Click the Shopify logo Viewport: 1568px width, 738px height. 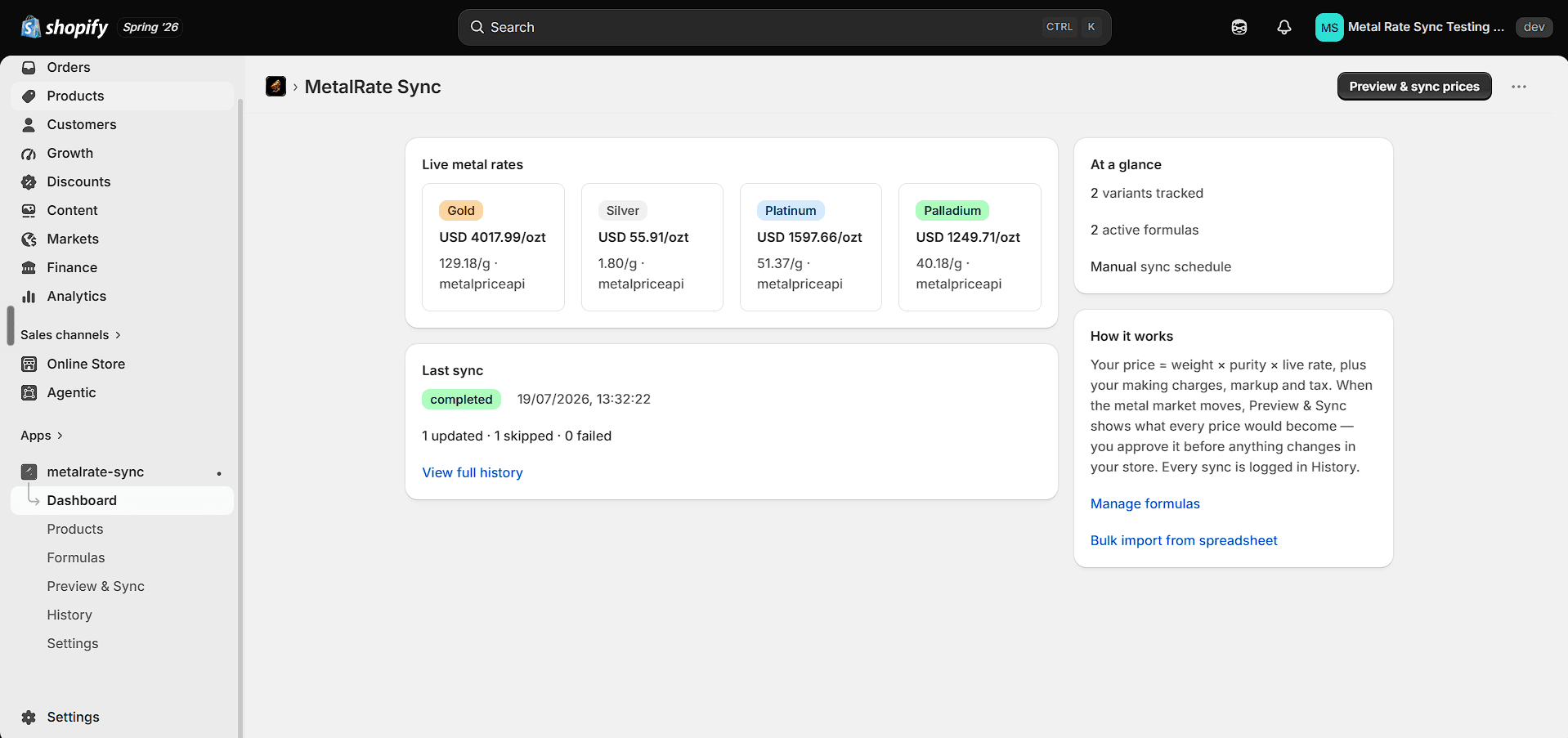(65, 27)
